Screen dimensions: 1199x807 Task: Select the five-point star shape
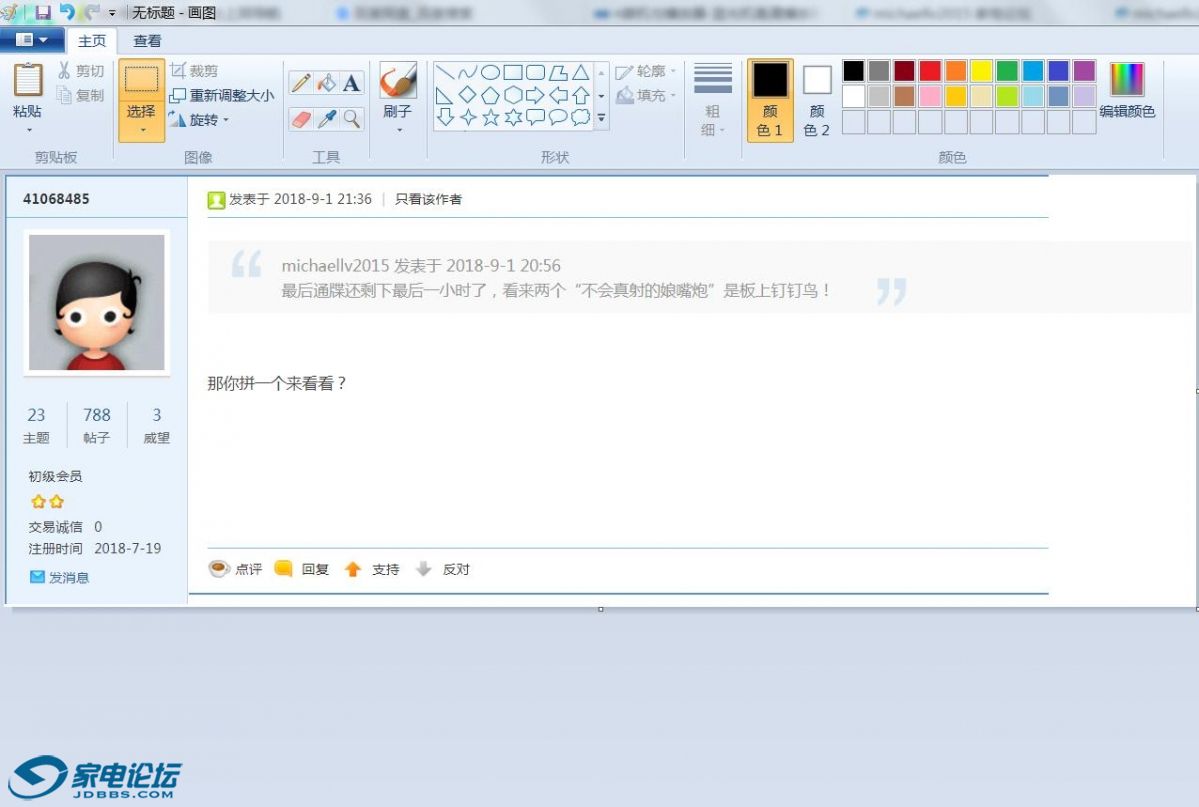point(491,118)
